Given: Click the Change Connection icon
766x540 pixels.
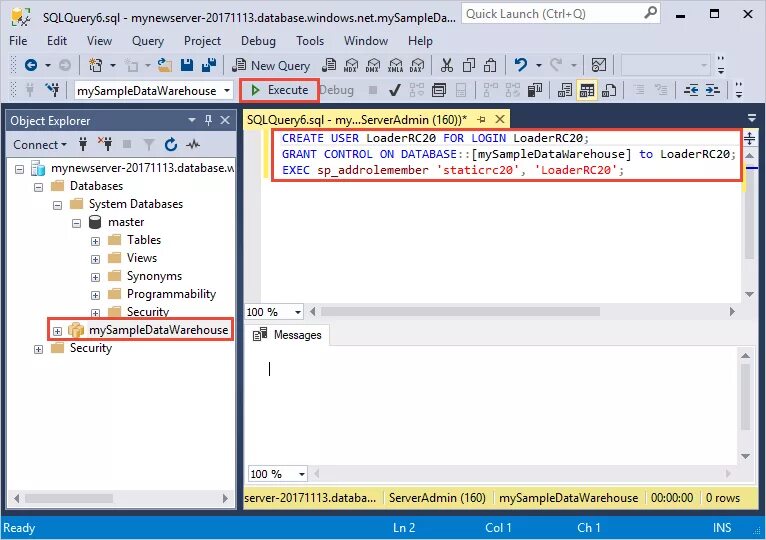Looking at the screenshot, I should coord(52,90).
